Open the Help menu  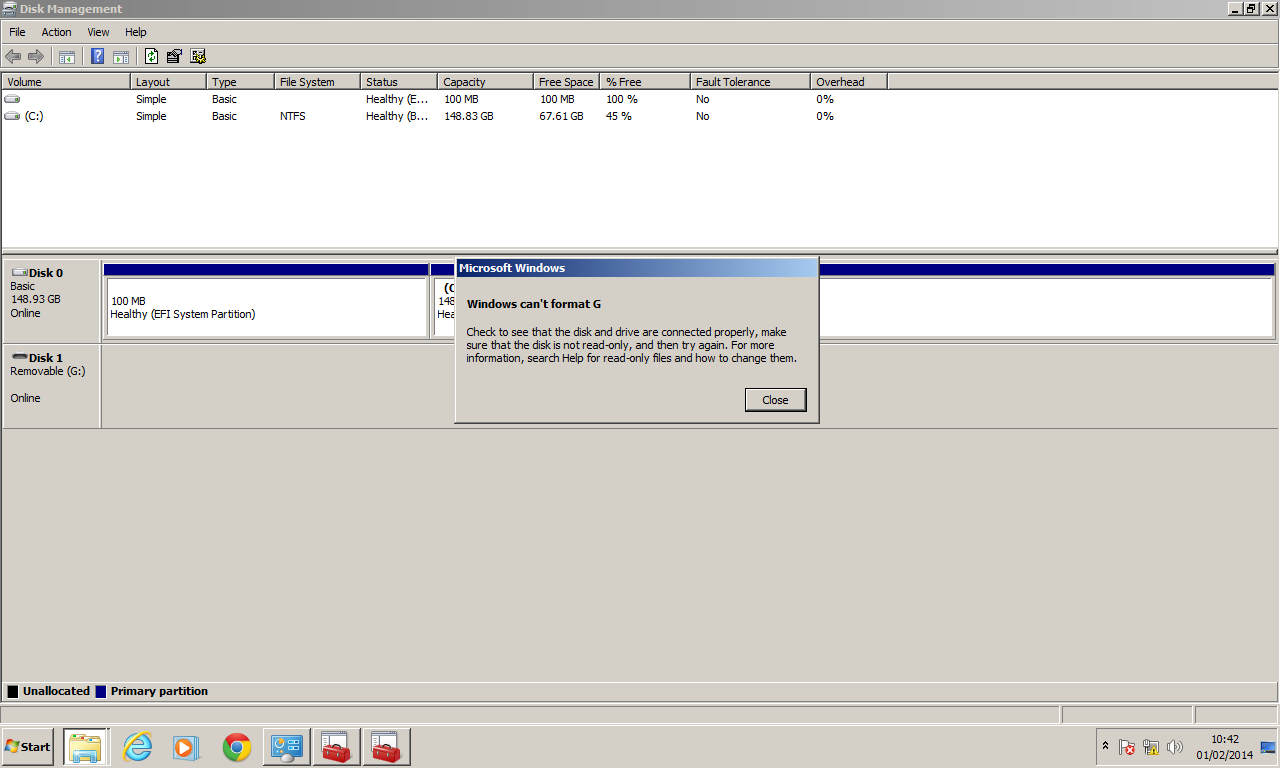coord(136,32)
